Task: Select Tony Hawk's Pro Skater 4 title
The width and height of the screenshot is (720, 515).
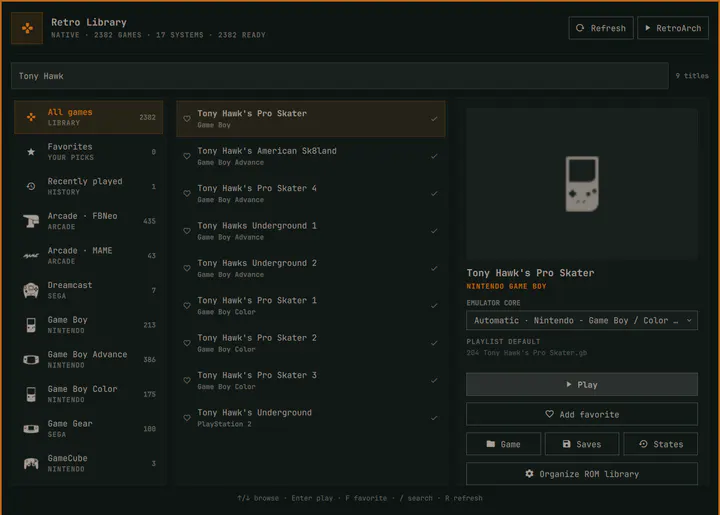Action: [257, 188]
